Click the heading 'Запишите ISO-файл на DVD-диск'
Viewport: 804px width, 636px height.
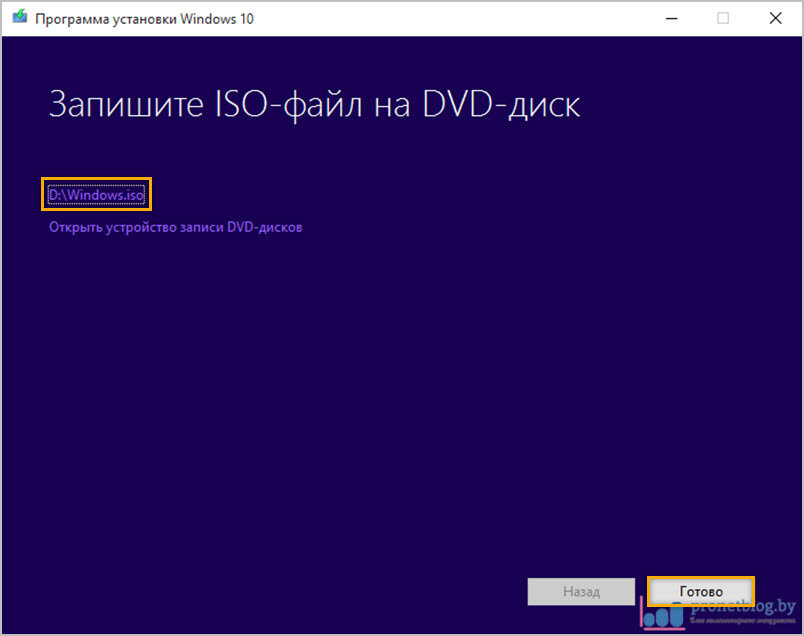point(314,105)
